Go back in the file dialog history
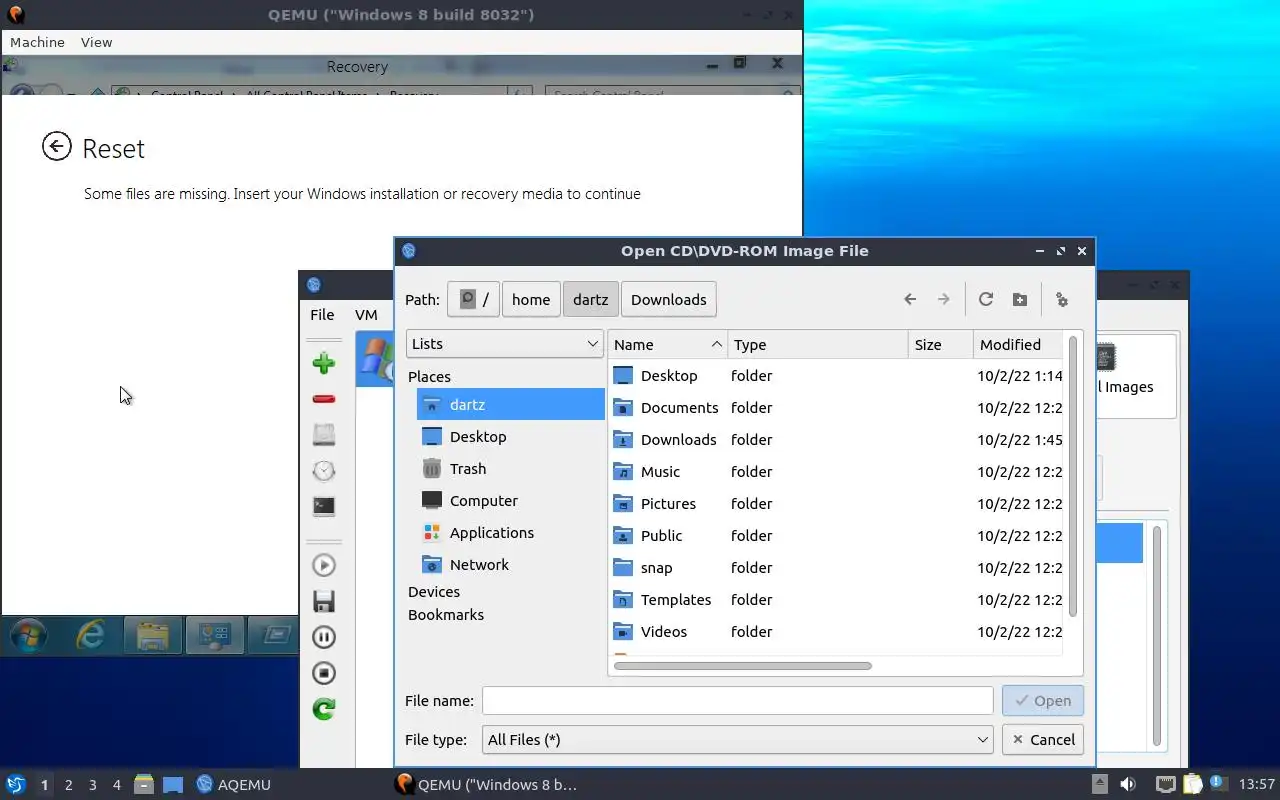 (910, 299)
